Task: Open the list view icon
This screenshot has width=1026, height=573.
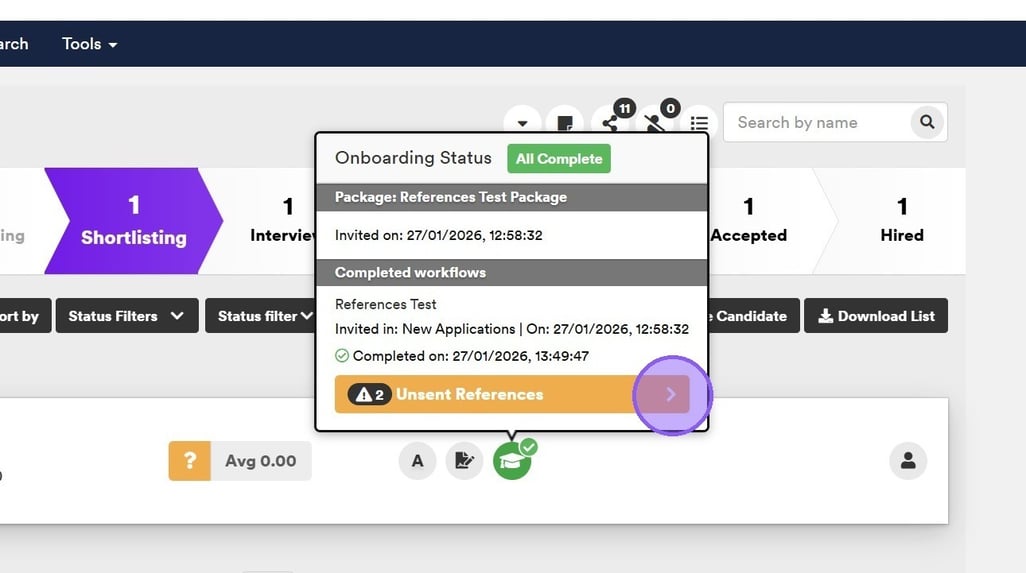Action: coord(699,123)
